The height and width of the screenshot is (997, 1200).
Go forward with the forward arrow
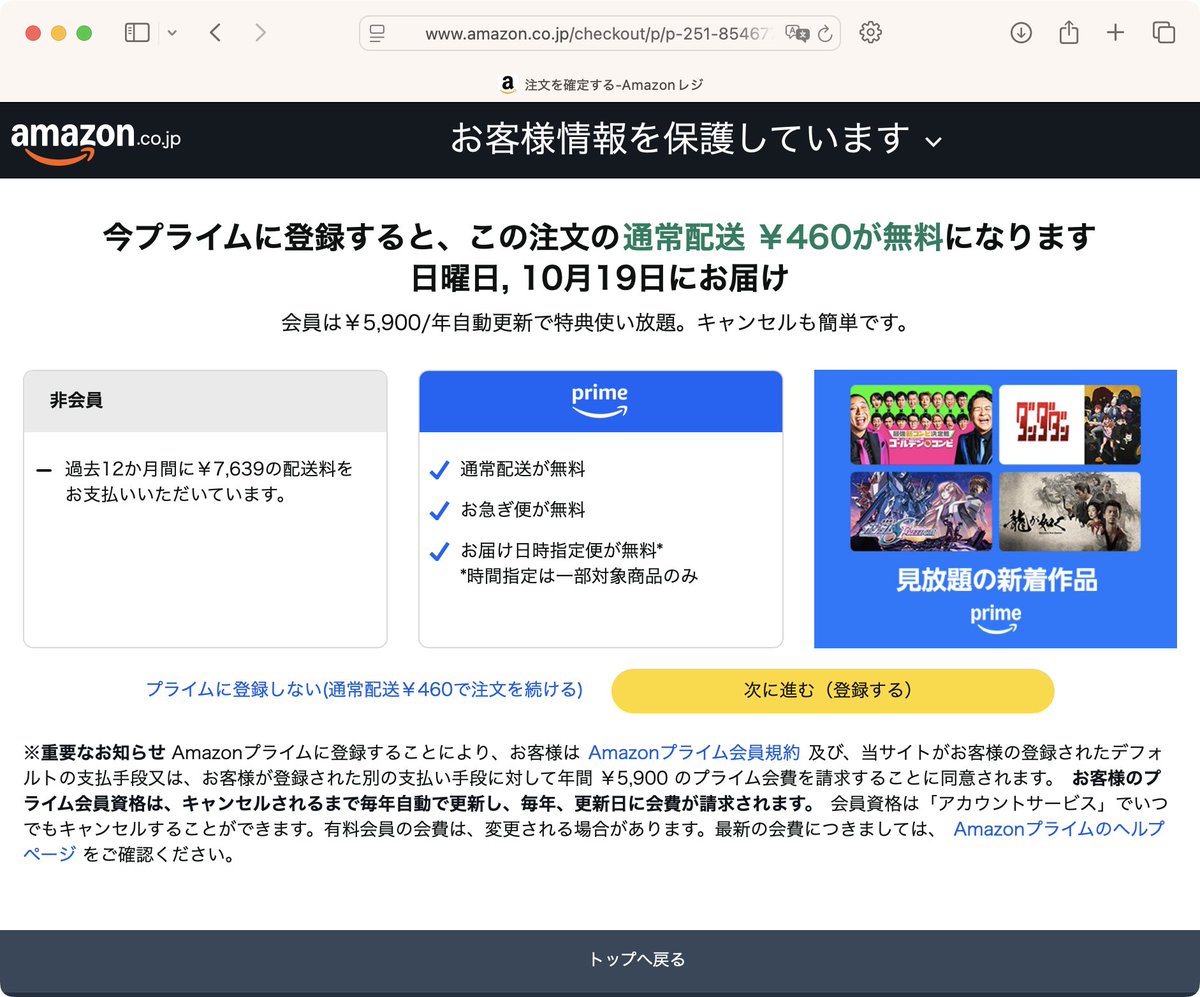[x=261, y=33]
